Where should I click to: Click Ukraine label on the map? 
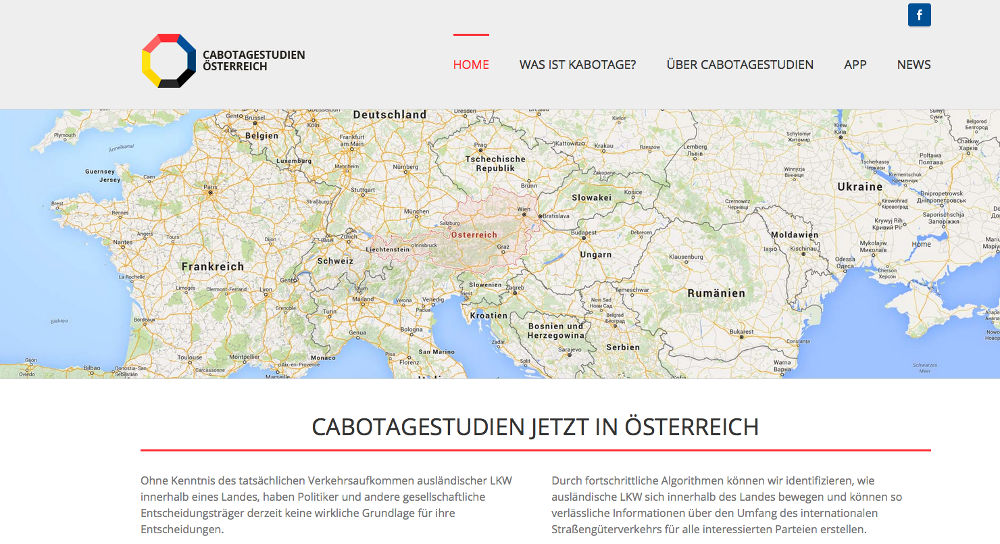(x=860, y=187)
